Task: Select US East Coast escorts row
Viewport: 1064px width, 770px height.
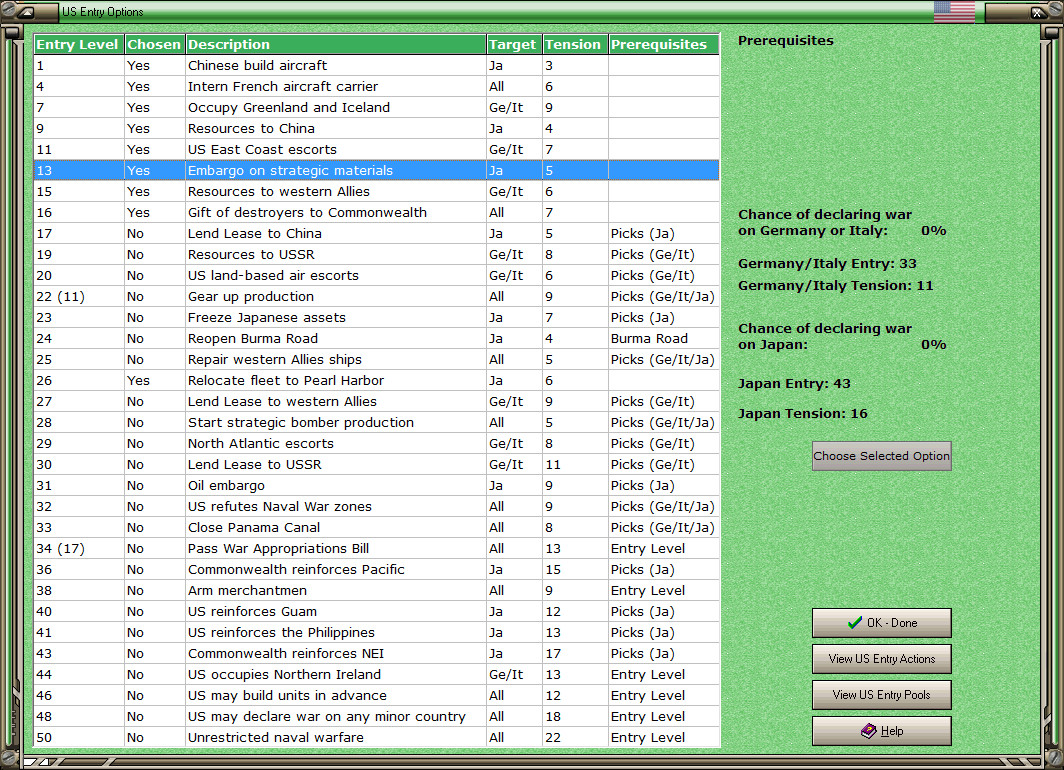Action: coord(377,149)
